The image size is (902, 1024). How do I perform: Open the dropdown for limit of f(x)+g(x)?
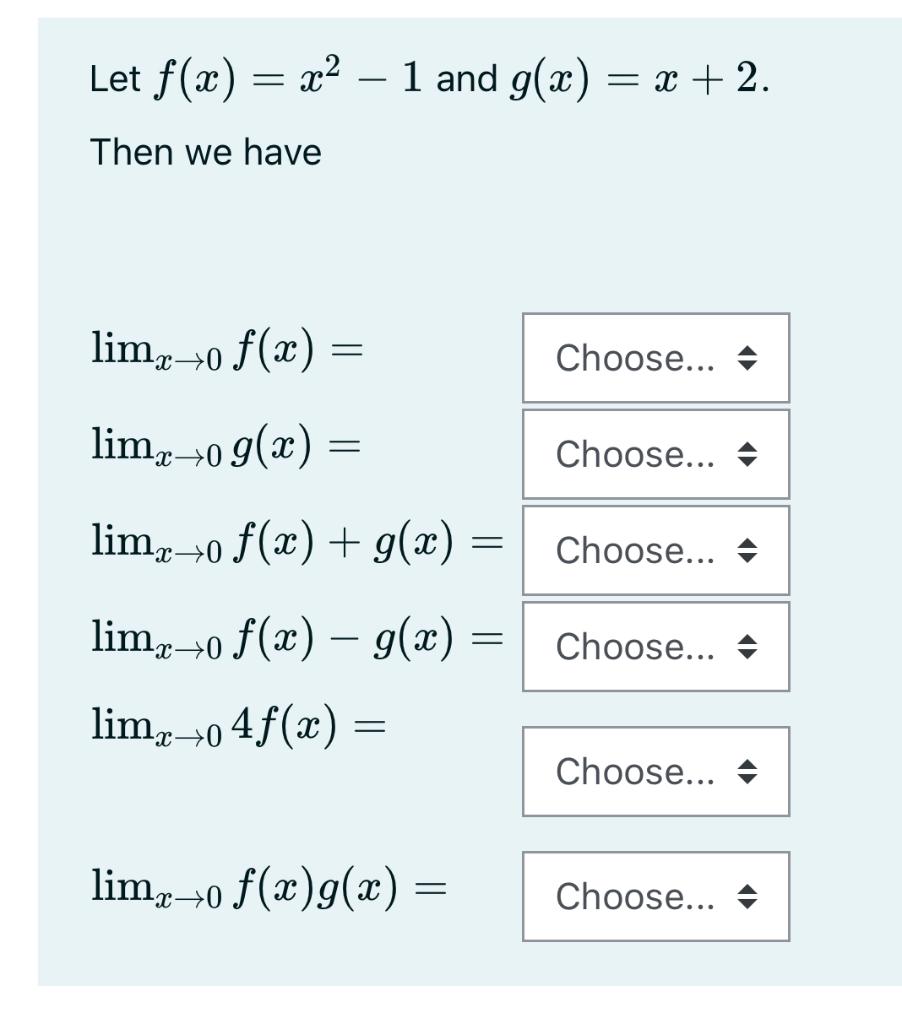pos(655,551)
